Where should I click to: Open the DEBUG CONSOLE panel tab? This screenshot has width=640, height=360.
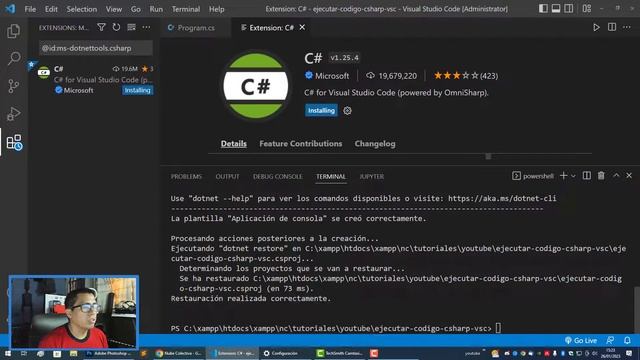tap(278, 177)
